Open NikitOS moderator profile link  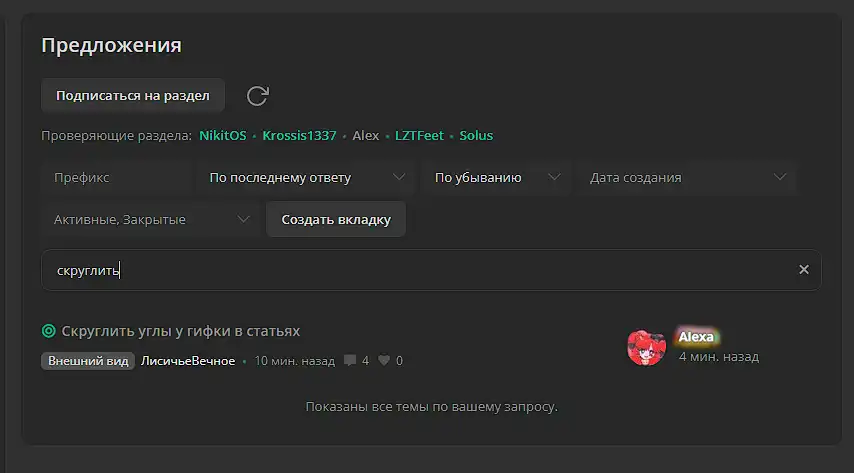(x=223, y=136)
